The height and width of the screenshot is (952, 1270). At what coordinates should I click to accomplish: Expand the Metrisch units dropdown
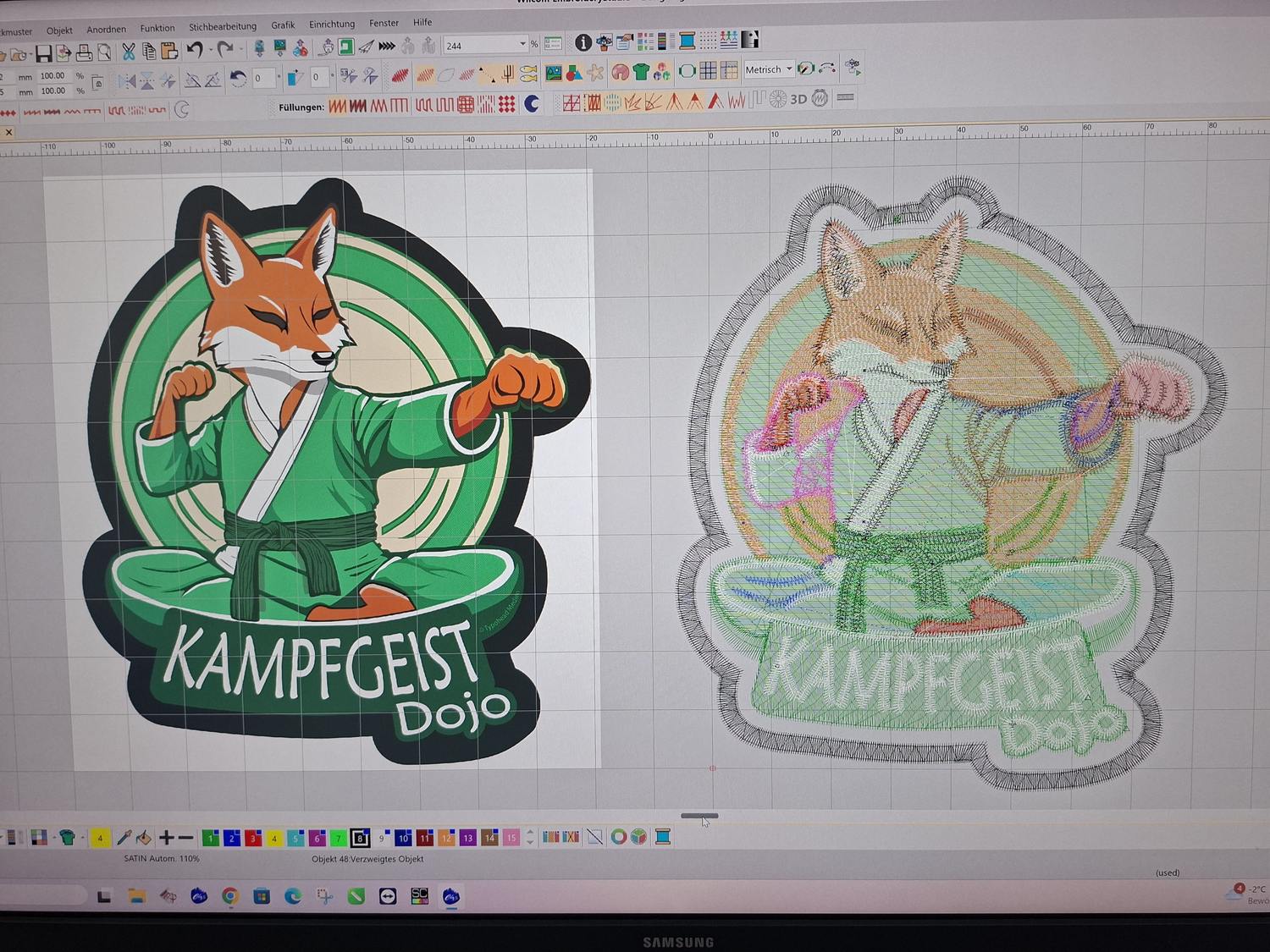tap(789, 69)
